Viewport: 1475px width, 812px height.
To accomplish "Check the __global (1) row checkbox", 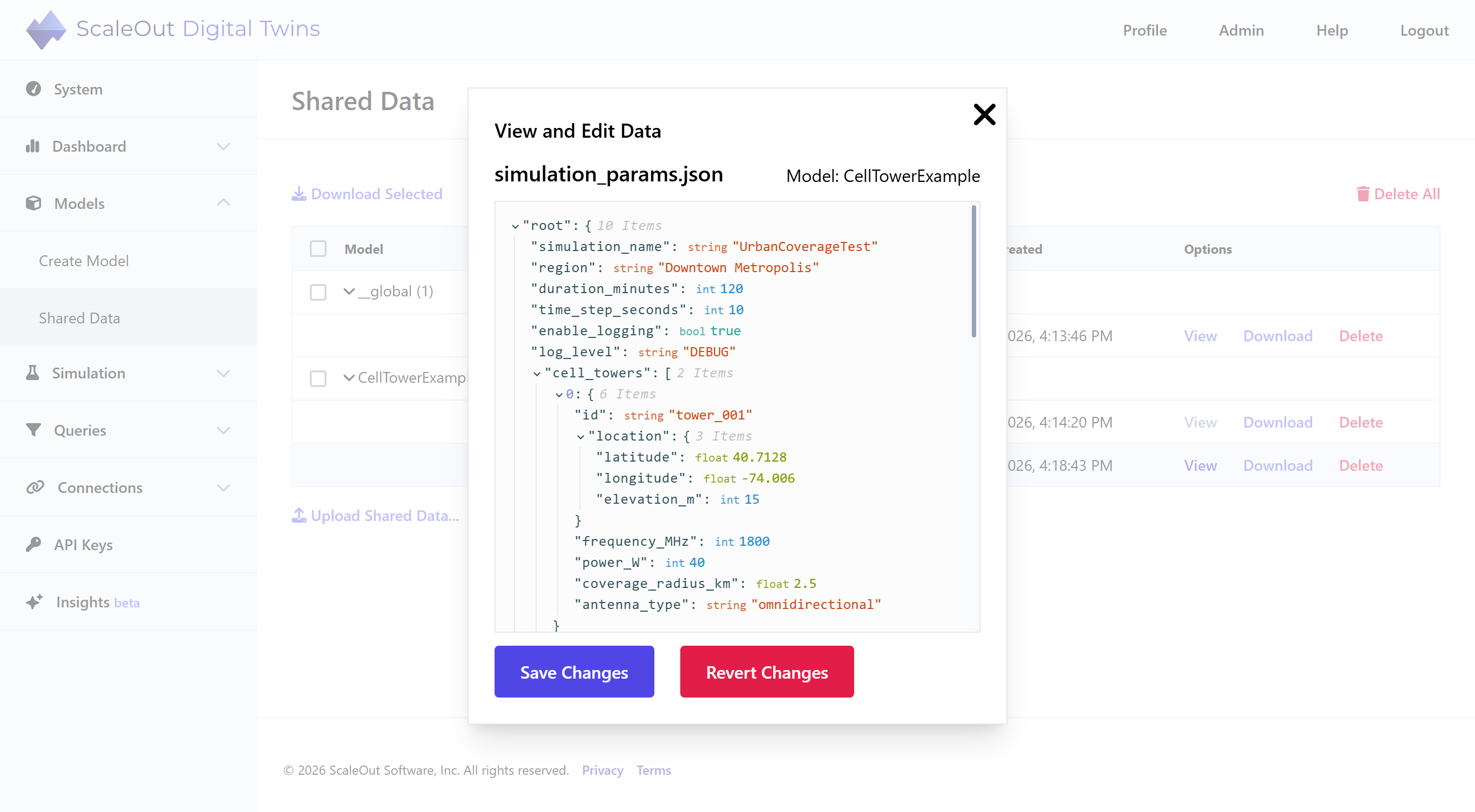I will tap(318, 292).
